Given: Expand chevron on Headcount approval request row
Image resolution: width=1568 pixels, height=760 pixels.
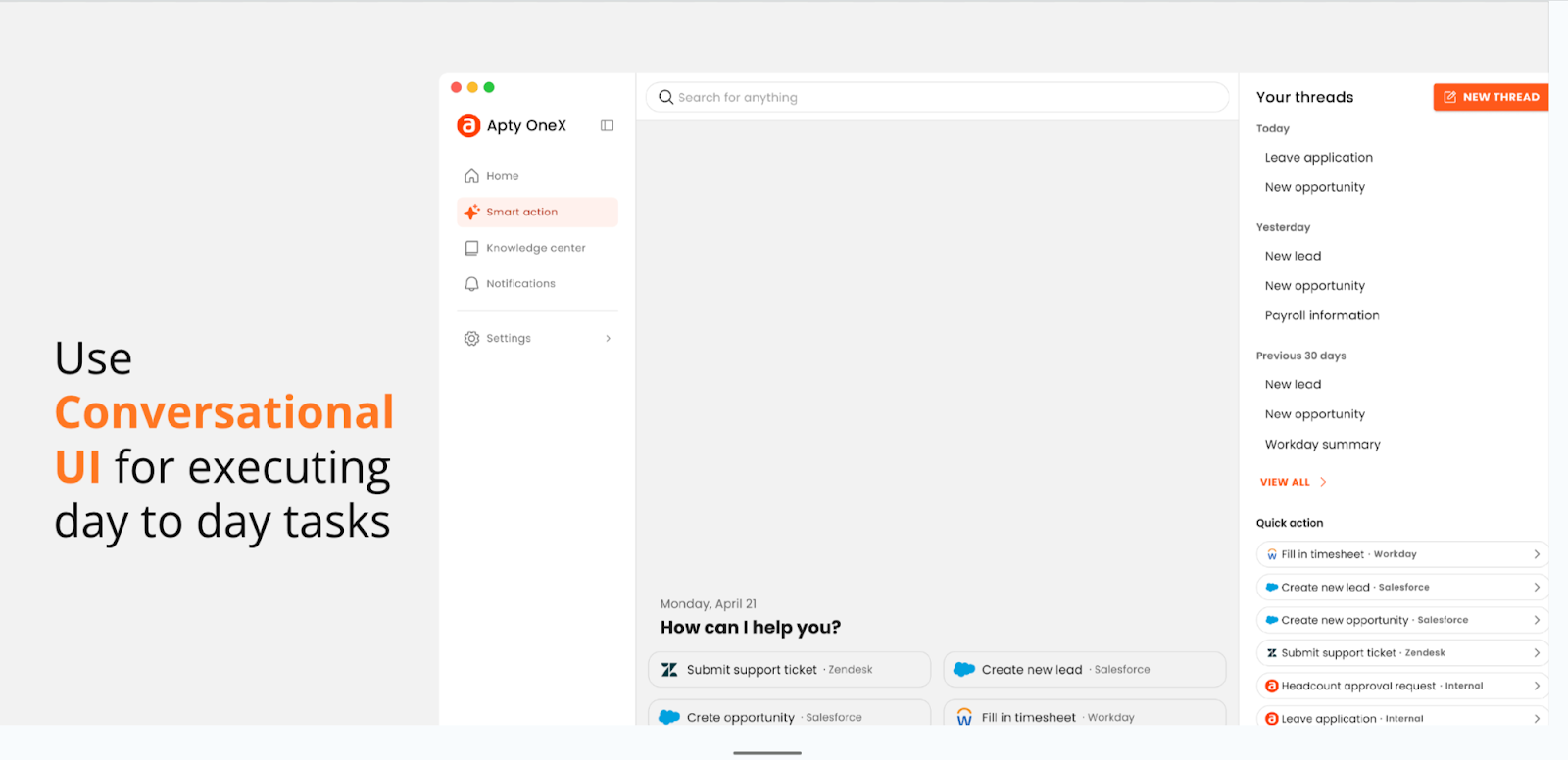Looking at the screenshot, I should pos(1537,686).
